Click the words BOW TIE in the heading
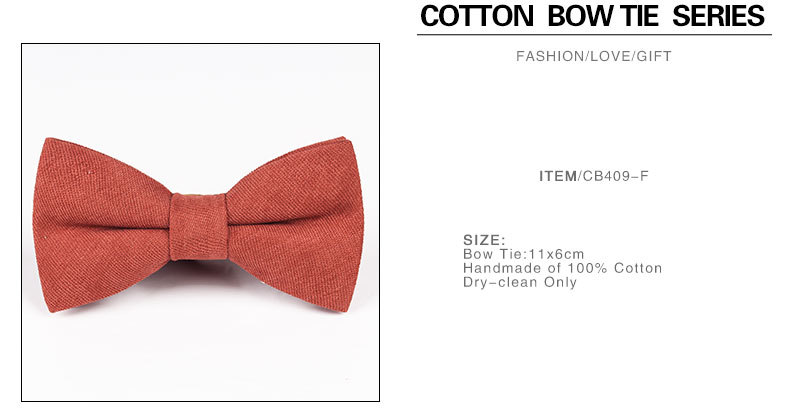 (x=603, y=16)
